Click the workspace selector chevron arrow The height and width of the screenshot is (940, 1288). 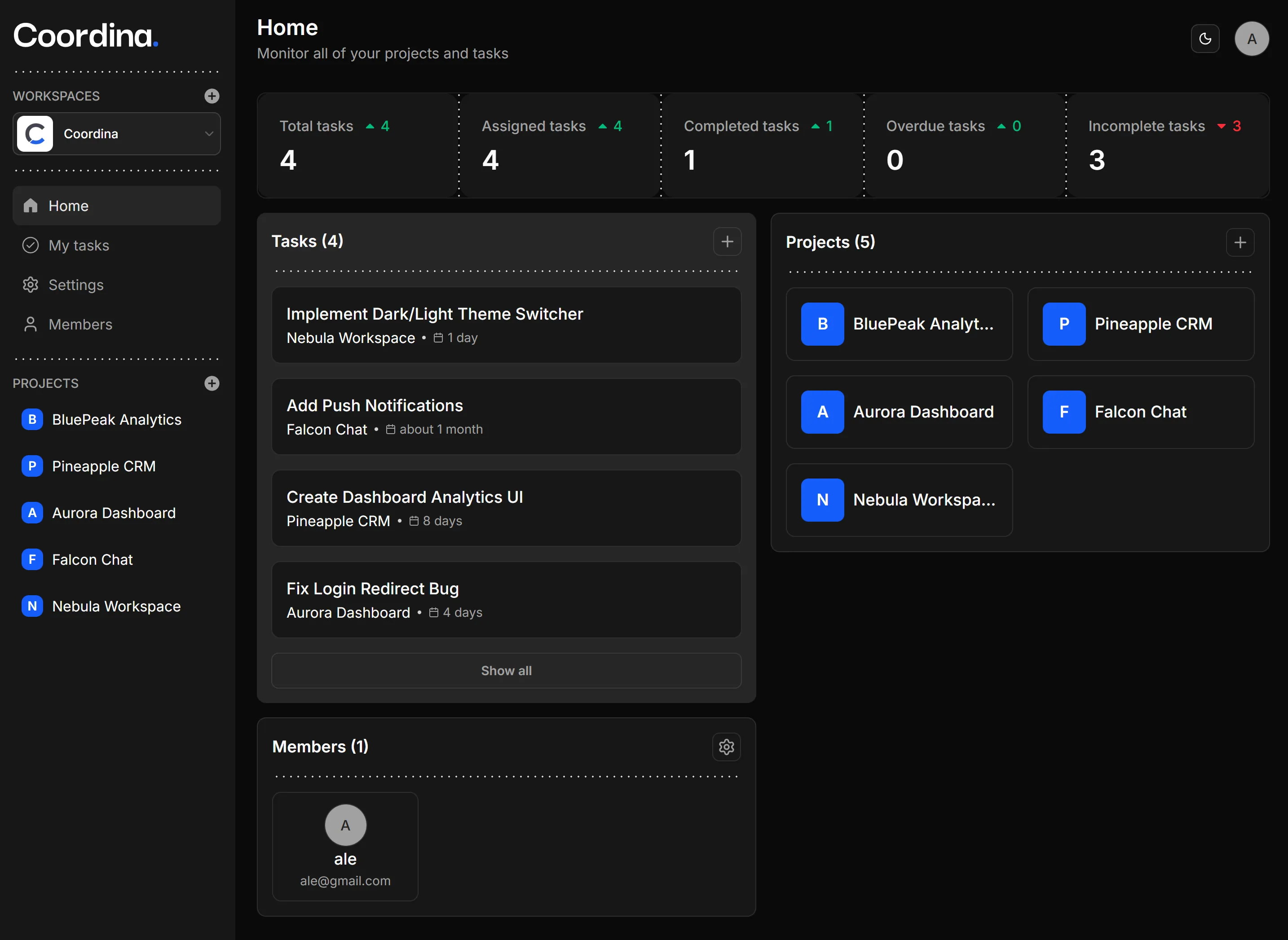pos(209,134)
